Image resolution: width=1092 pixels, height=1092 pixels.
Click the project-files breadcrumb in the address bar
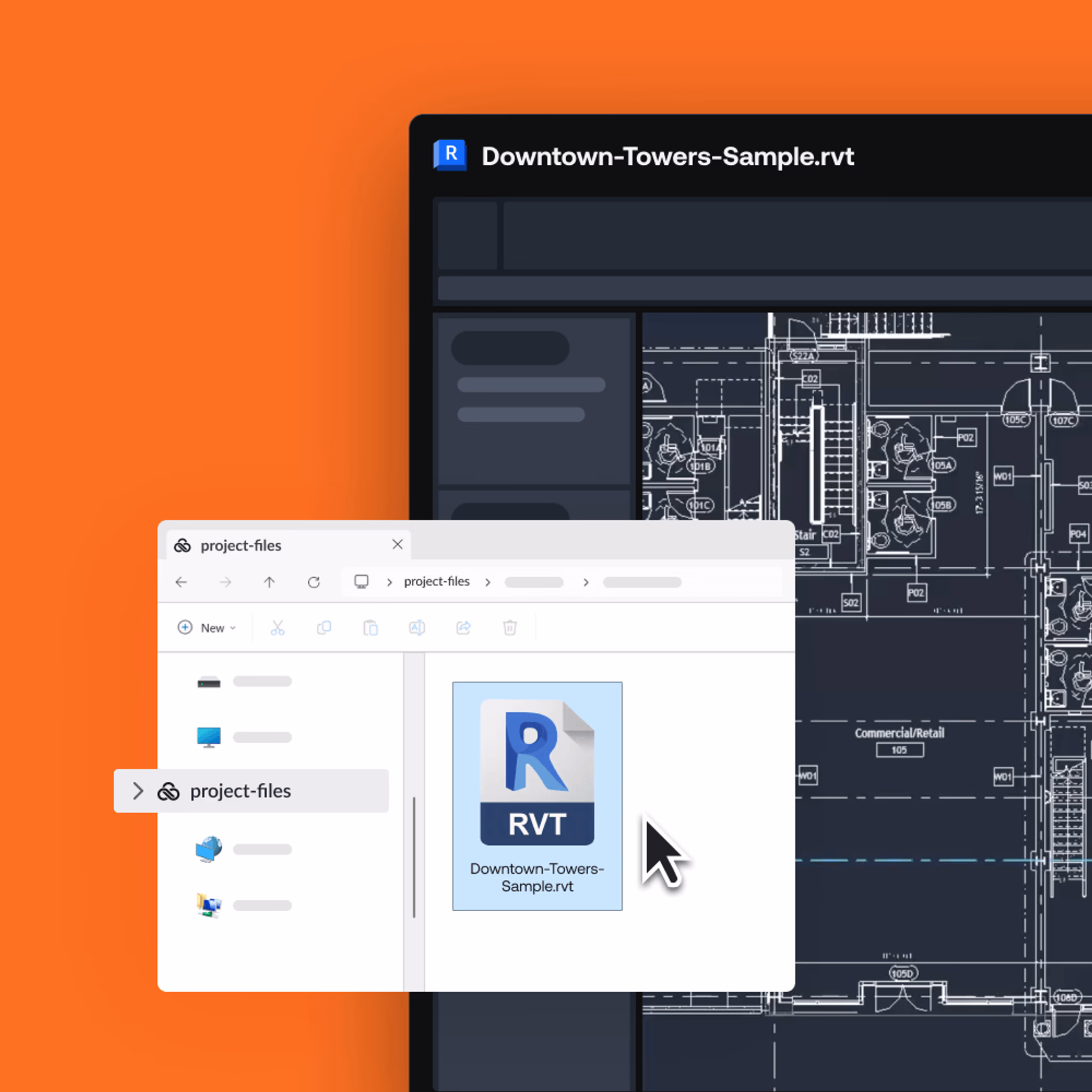[436, 582]
